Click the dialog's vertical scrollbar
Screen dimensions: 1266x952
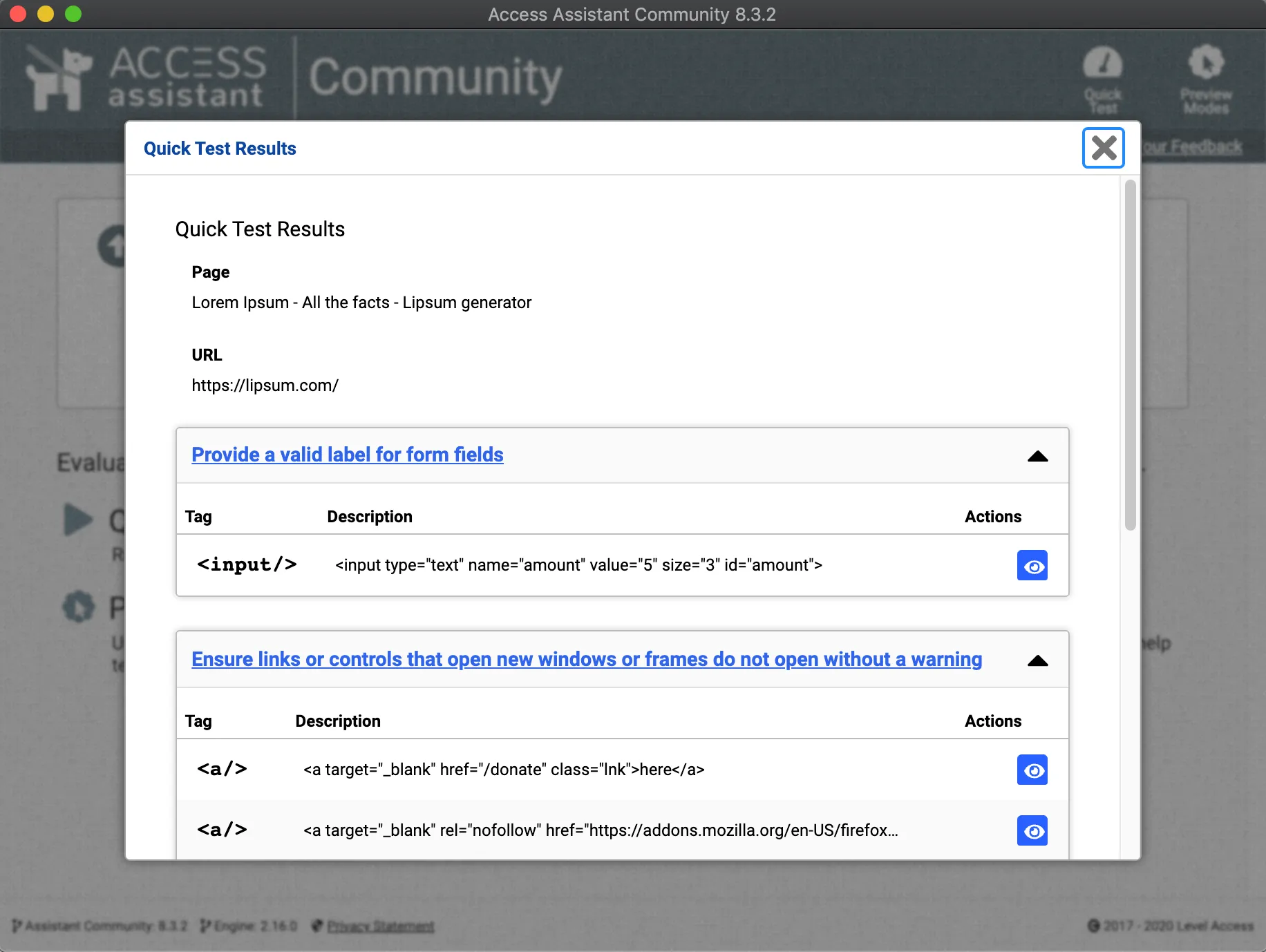[x=1130, y=355]
